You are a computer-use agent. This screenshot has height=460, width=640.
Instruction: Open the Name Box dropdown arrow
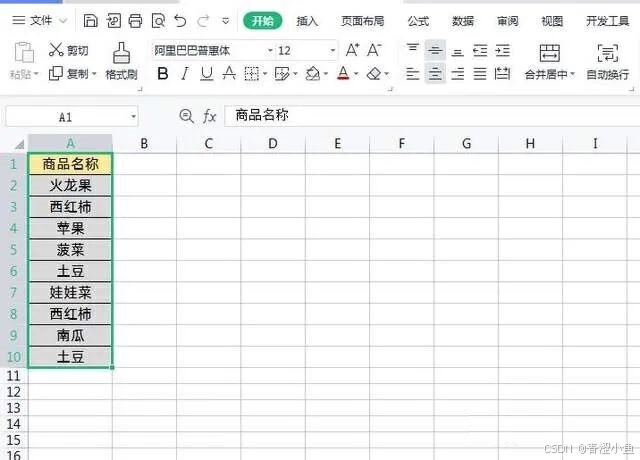click(133, 117)
